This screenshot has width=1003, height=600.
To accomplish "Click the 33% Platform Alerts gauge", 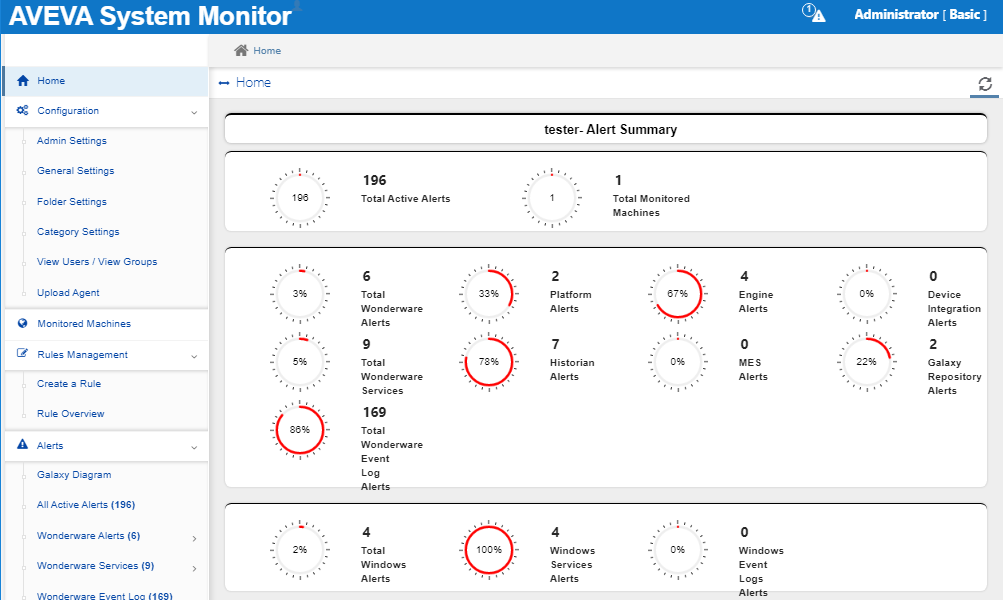I will 489,294.
